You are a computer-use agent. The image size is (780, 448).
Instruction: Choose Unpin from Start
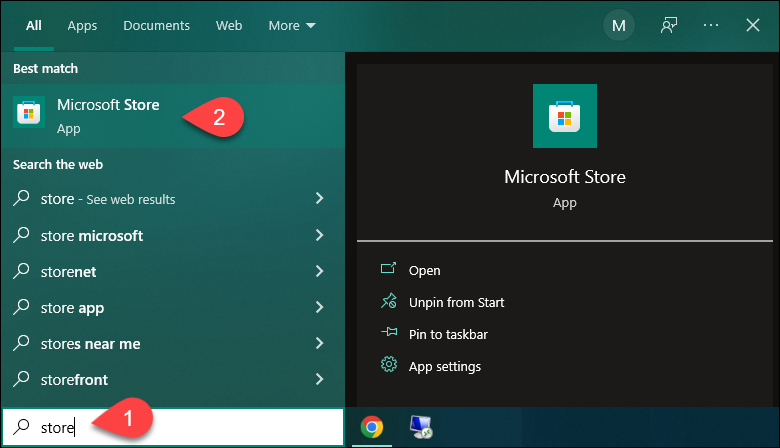456,302
